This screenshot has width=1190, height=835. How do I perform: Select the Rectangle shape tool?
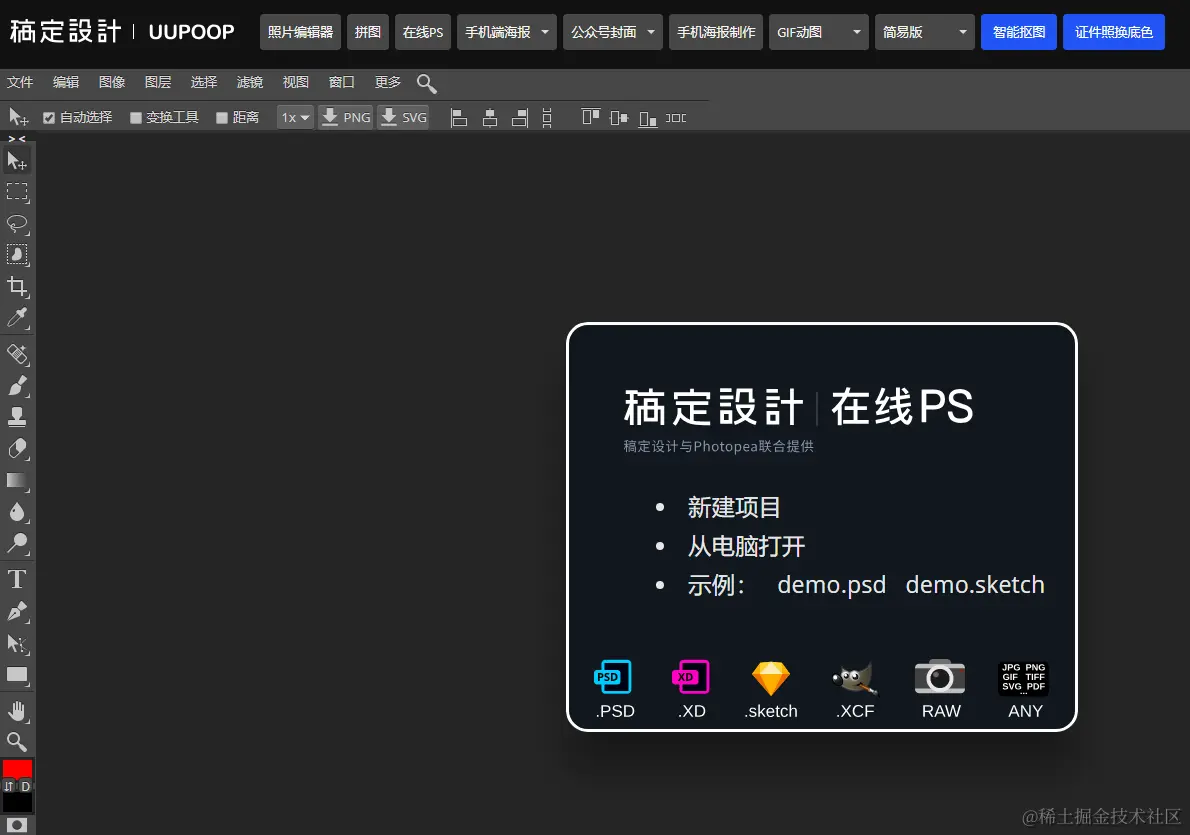click(17, 675)
